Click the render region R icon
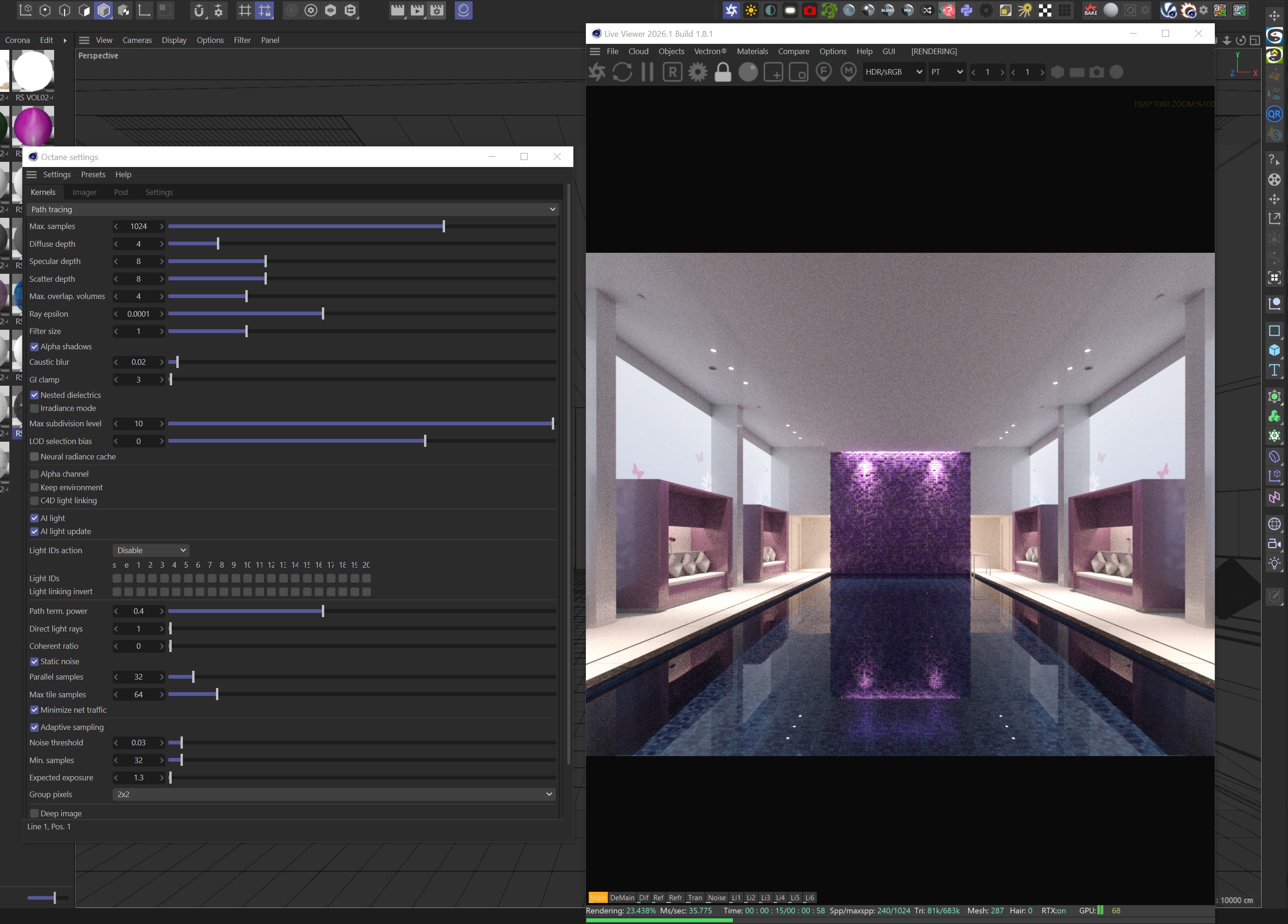 coord(672,72)
